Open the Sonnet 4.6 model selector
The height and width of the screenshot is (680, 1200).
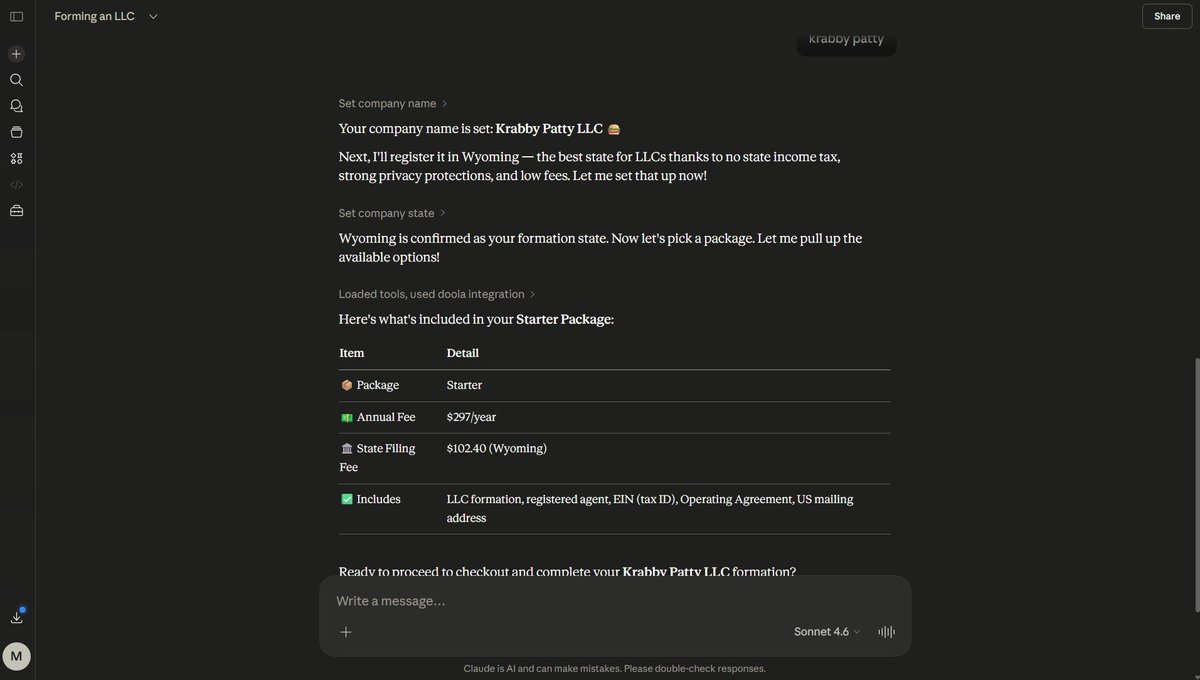[x=827, y=632]
